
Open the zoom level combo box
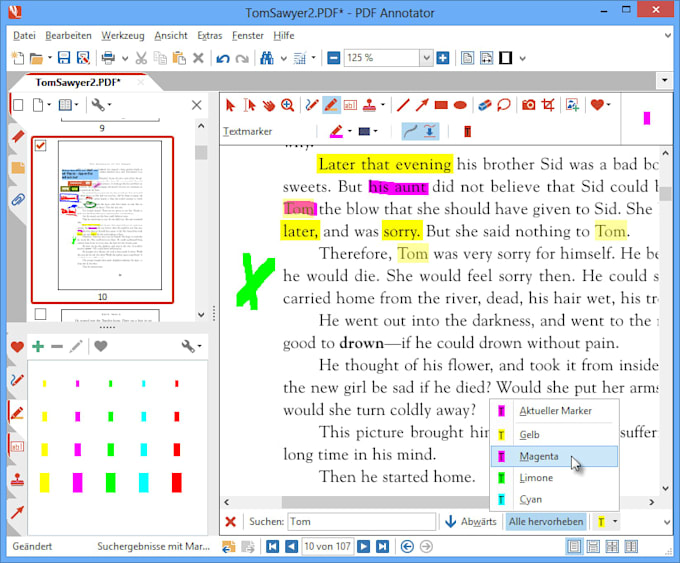[426, 58]
